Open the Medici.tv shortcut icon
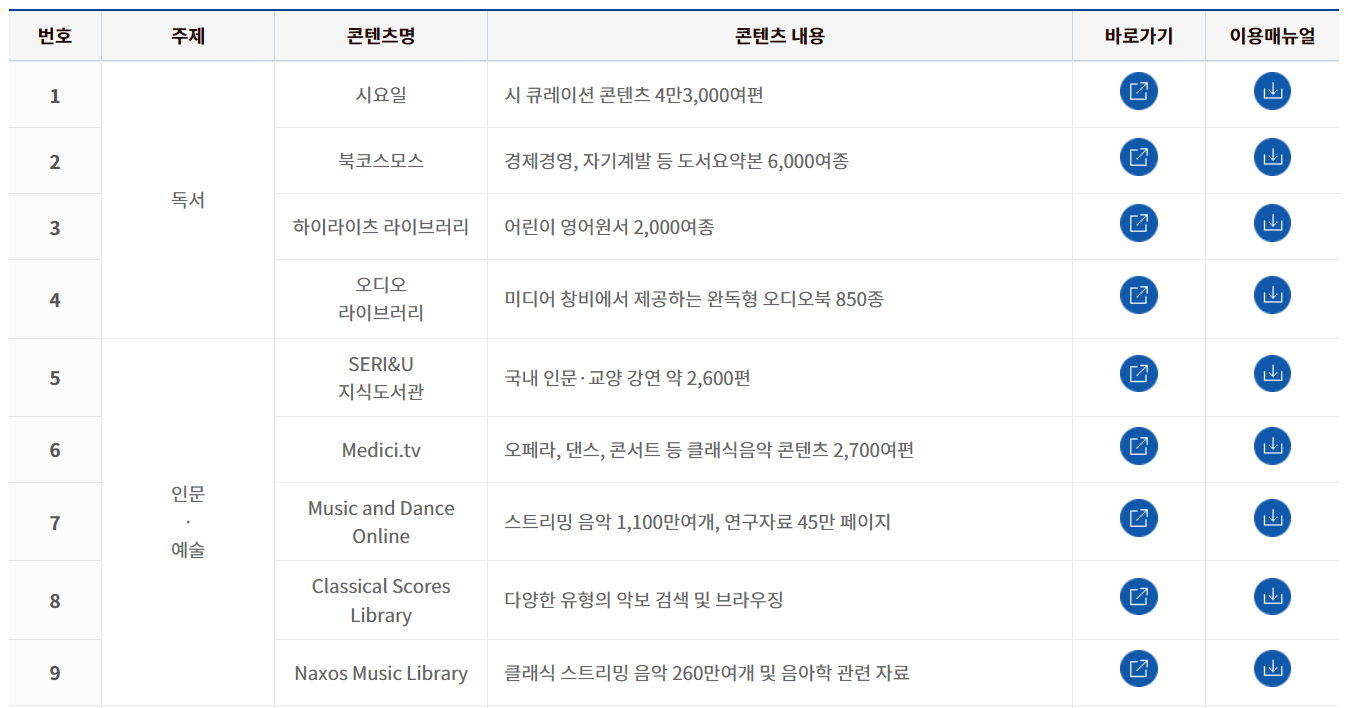The image size is (1348, 708). tap(1137, 448)
